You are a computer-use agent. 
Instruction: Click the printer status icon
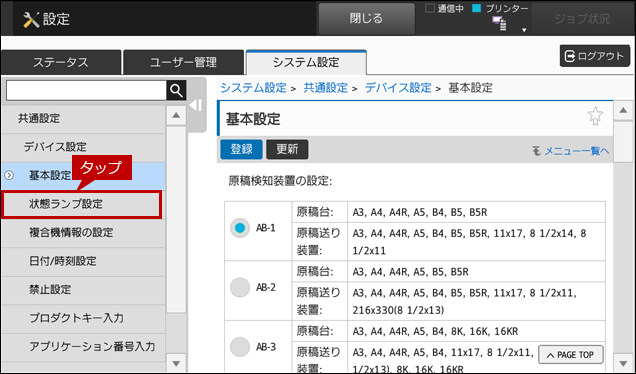(499, 24)
